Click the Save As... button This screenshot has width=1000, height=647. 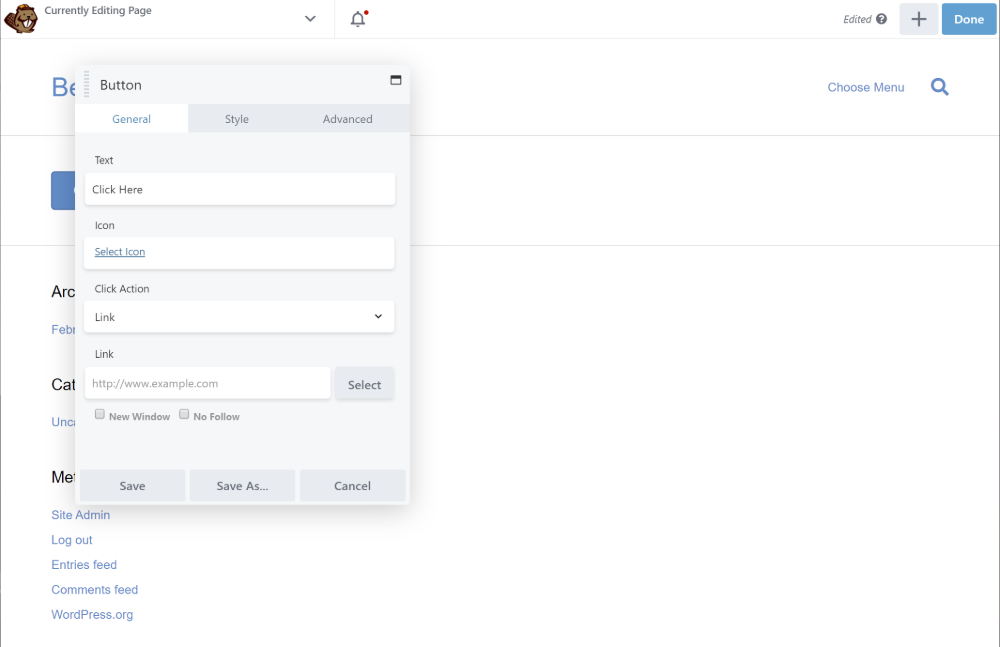click(x=242, y=486)
